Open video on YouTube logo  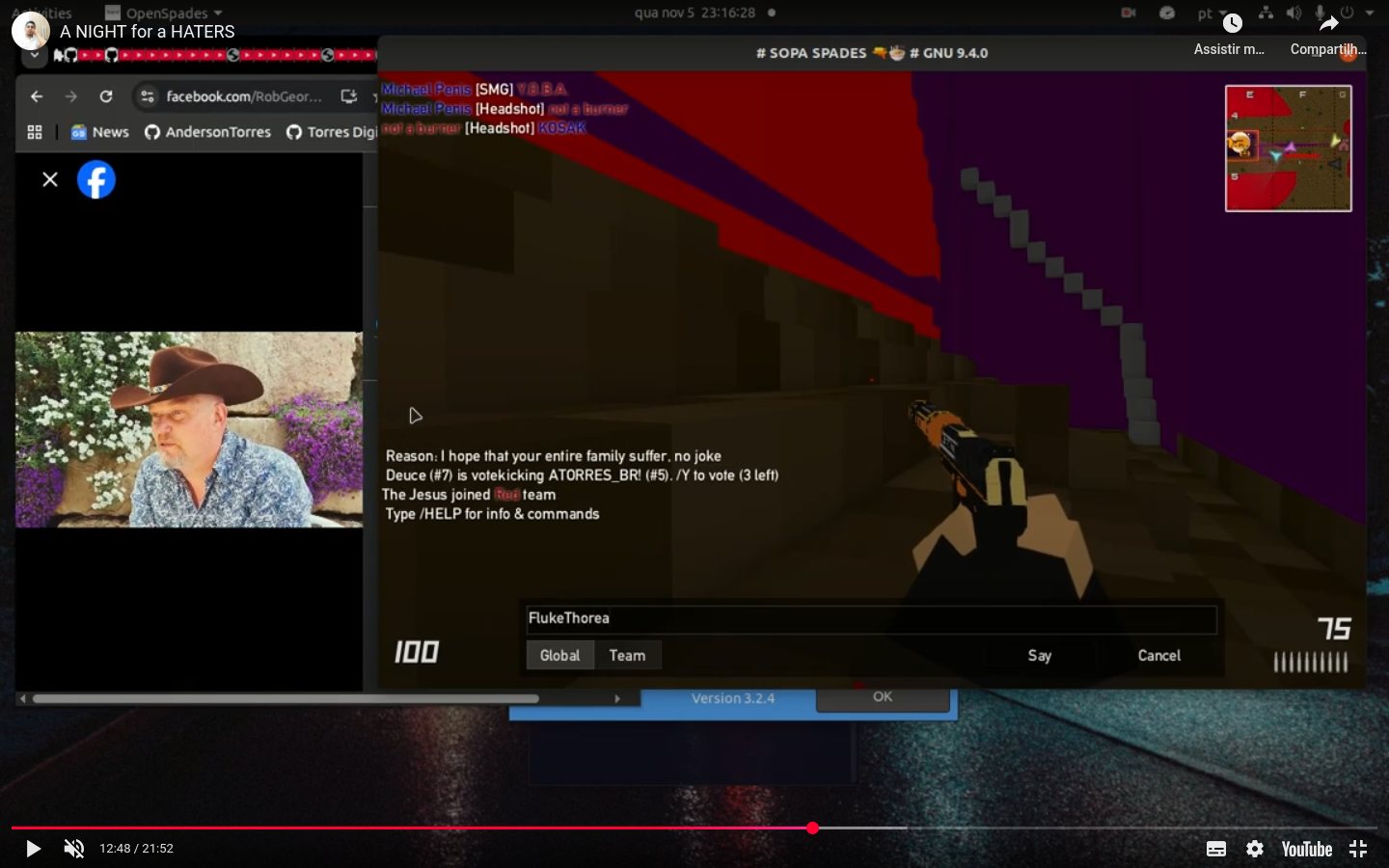tap(1306, 849)
